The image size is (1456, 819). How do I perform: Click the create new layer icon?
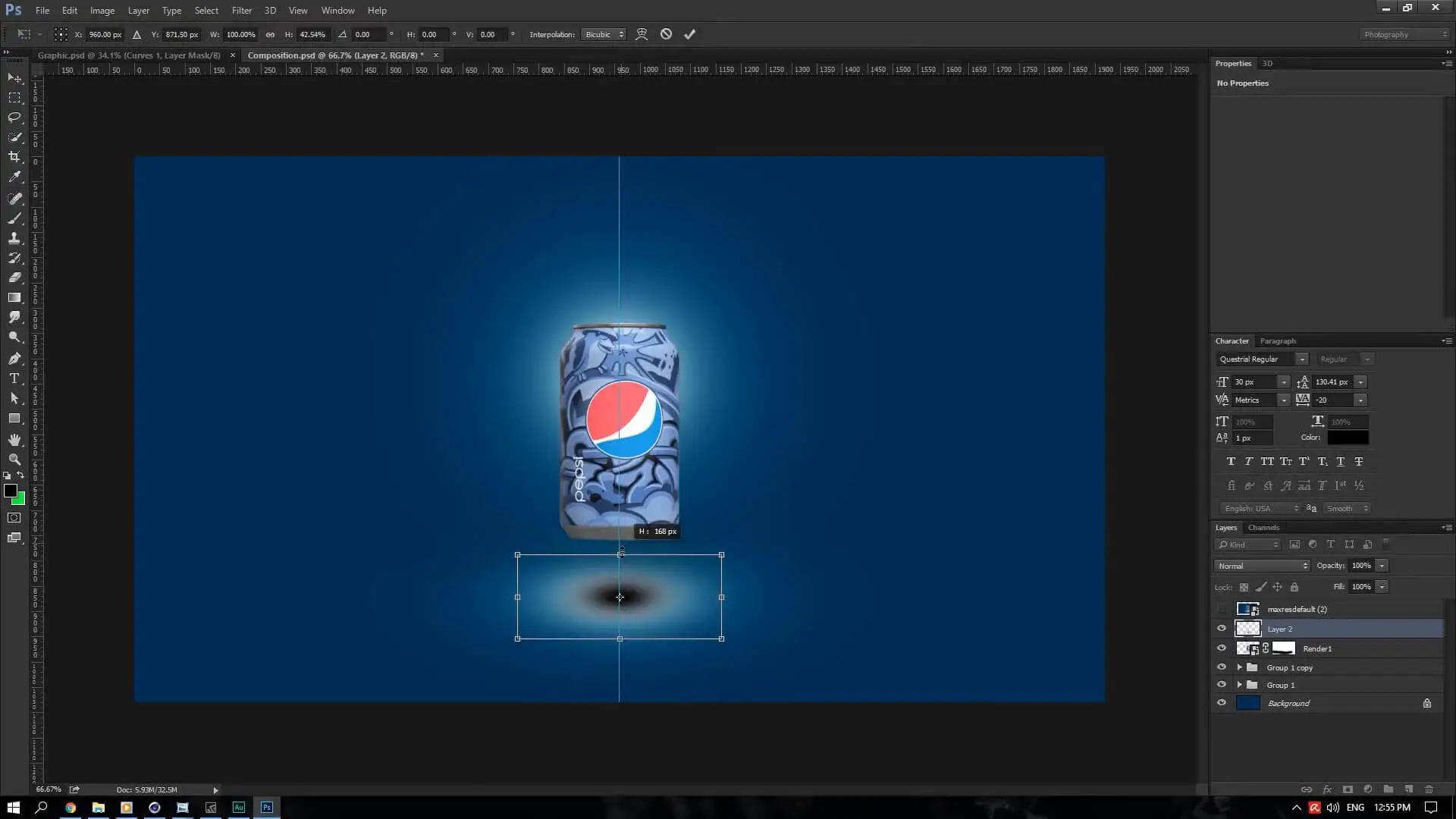(1409, 789)
